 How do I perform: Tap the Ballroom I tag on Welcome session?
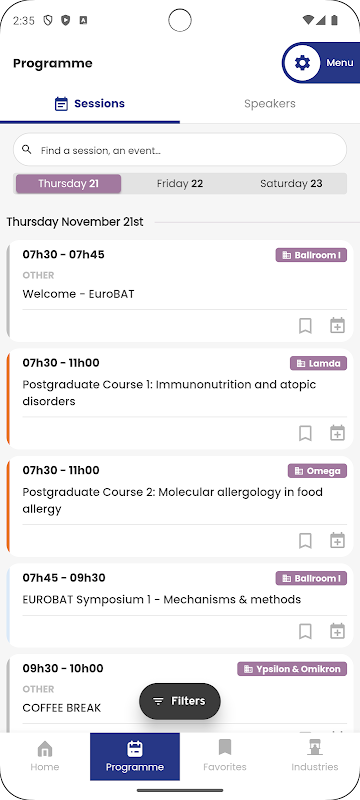(x=312, y=255)
